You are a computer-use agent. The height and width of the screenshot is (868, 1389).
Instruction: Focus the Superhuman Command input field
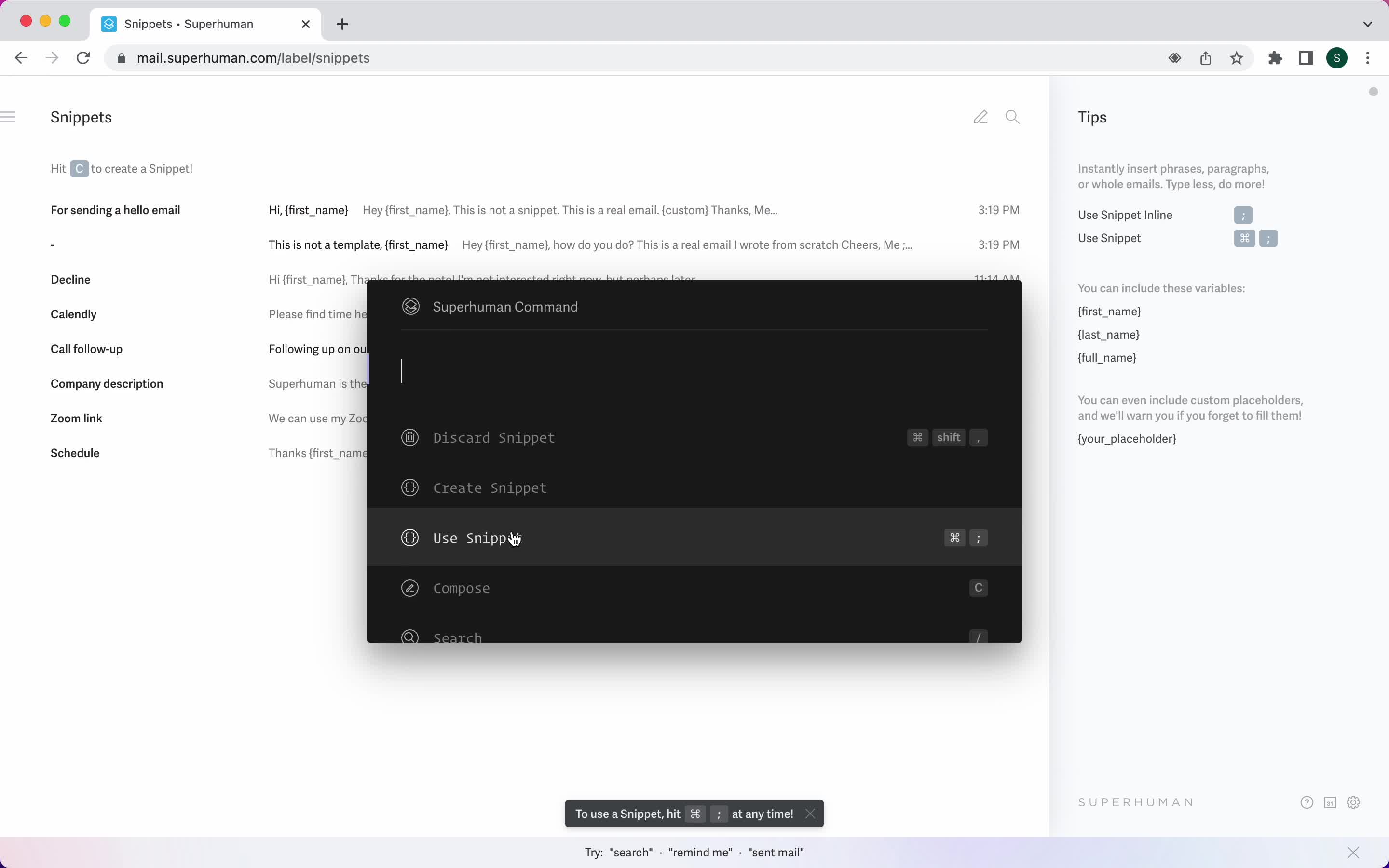click(x=694, y=371)
